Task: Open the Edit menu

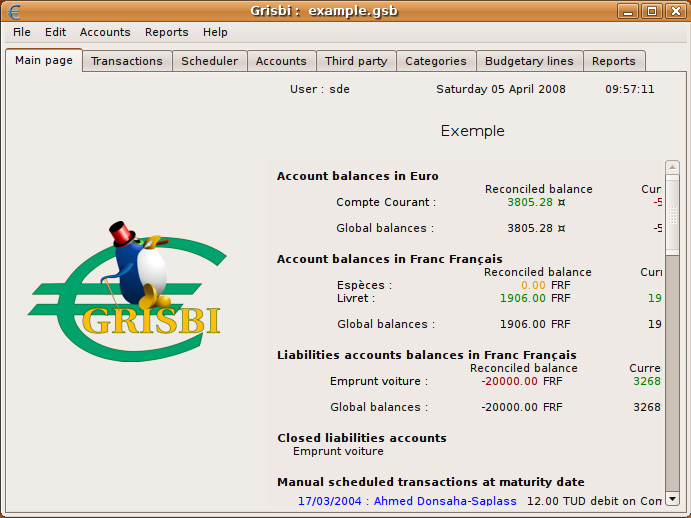Action: 56,32
